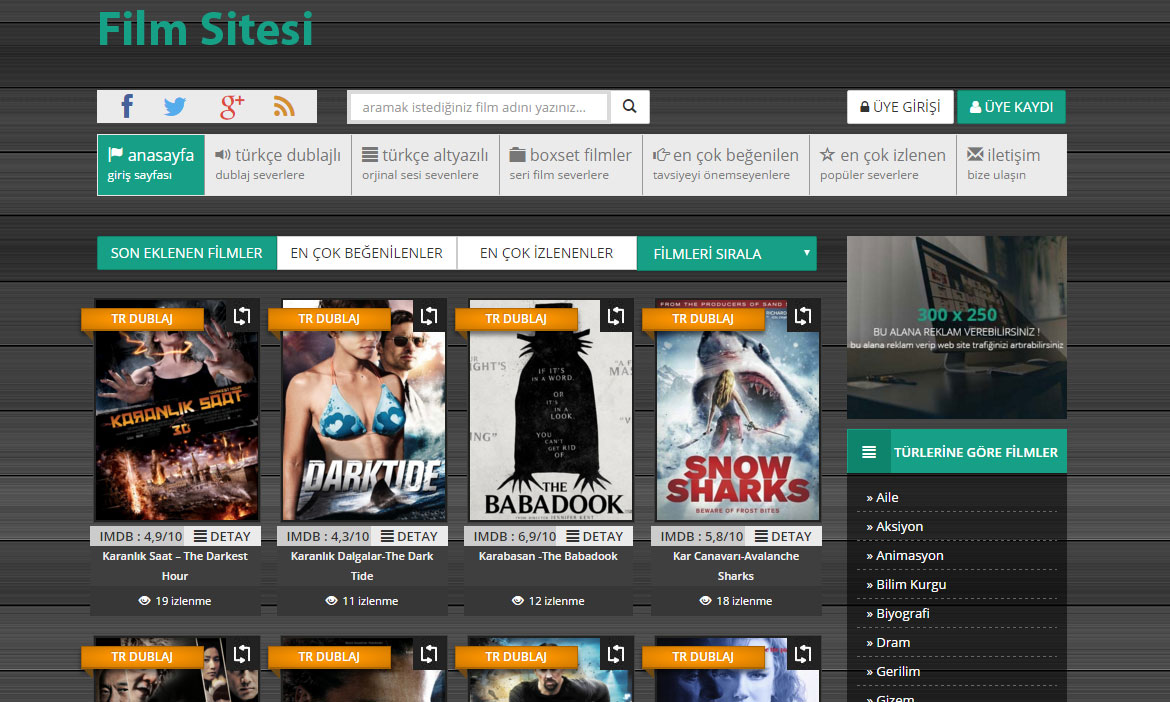Open the en çok izlenen menu item
Image resolution: width=1170 pixels, height=702 pixels.
pyautogui.click(x=883, y=165)
